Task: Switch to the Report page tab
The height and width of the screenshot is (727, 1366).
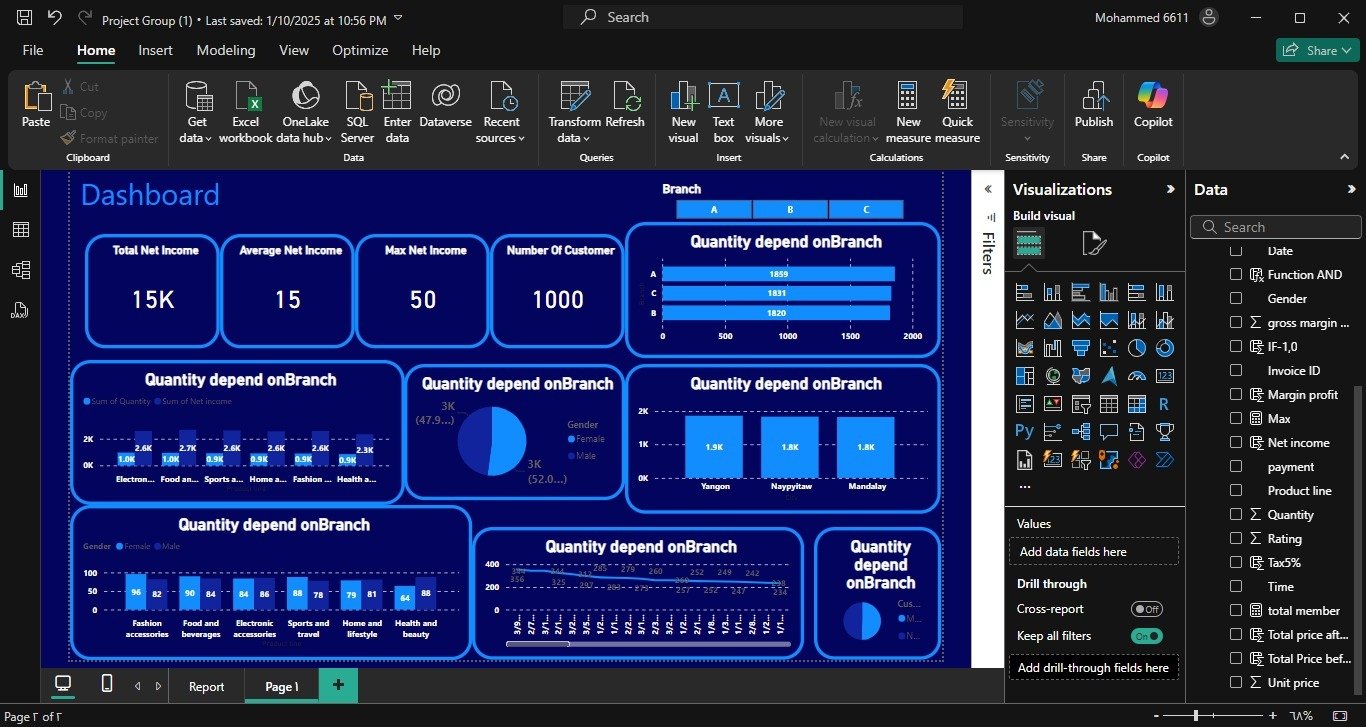Action: tap(207, 687)
